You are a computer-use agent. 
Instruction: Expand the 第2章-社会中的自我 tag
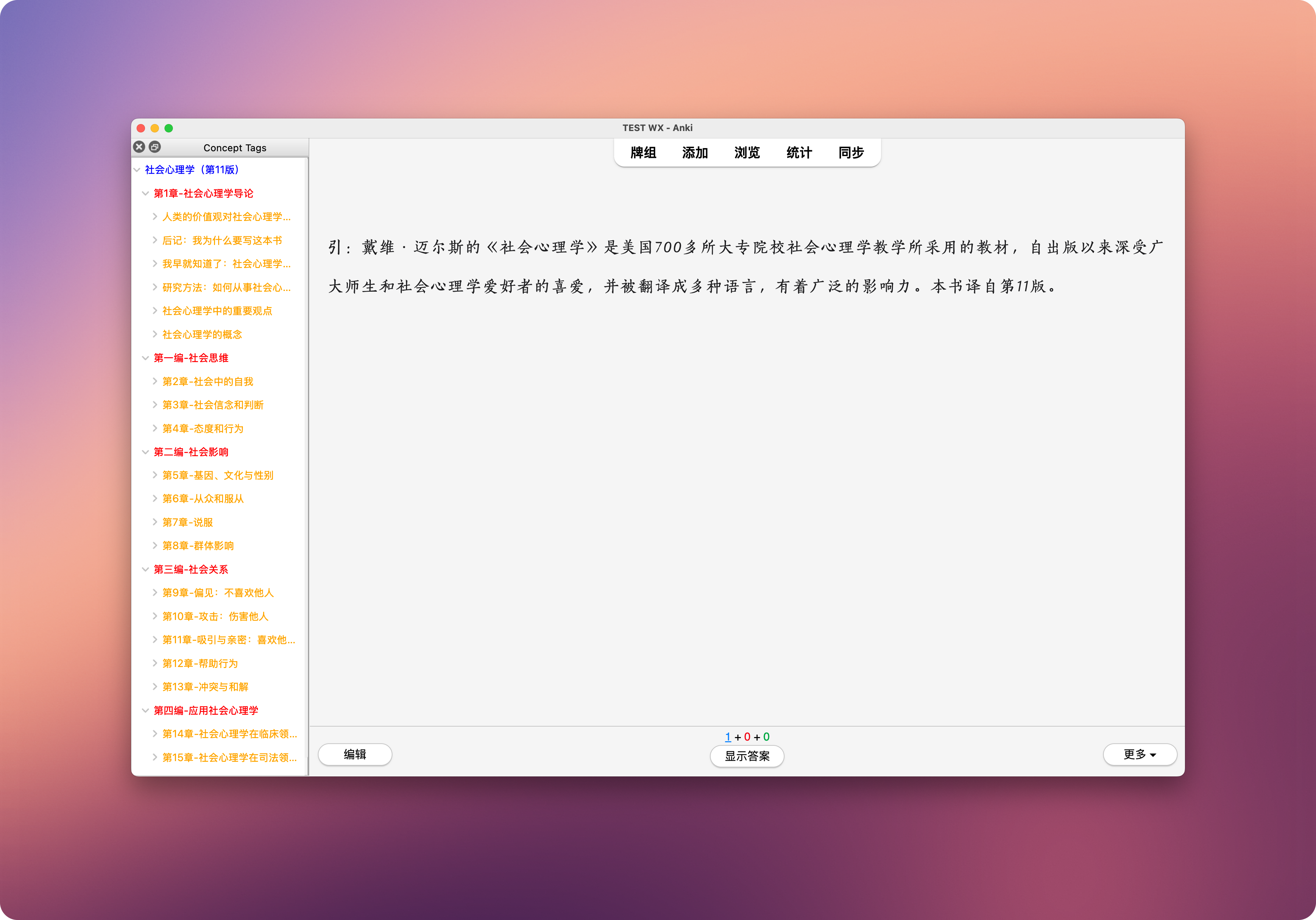coord(155,381)
